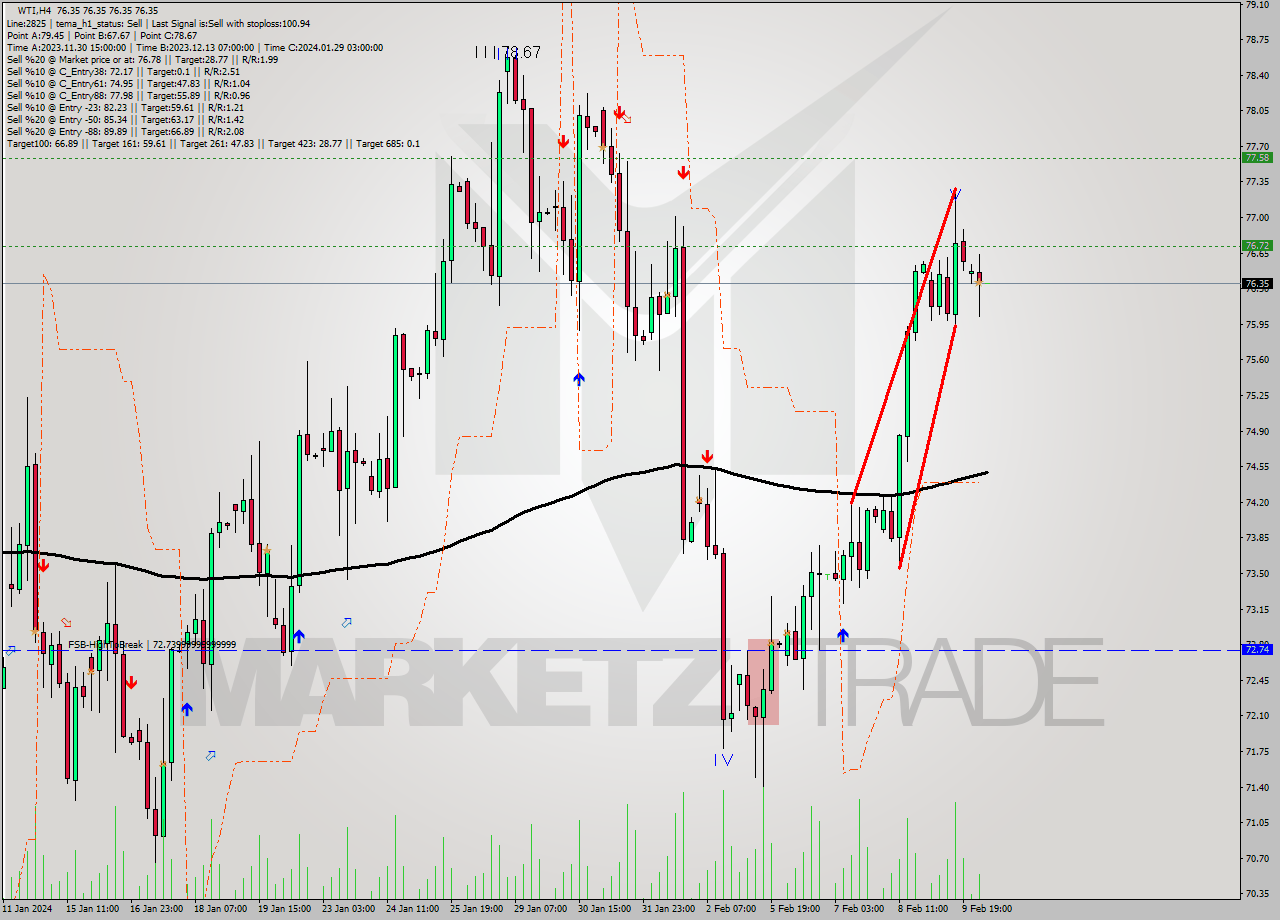This screenshot has height=920, width=1280.
Task: Click the 72.10 price axis value
Action: tap(1257, 716)
